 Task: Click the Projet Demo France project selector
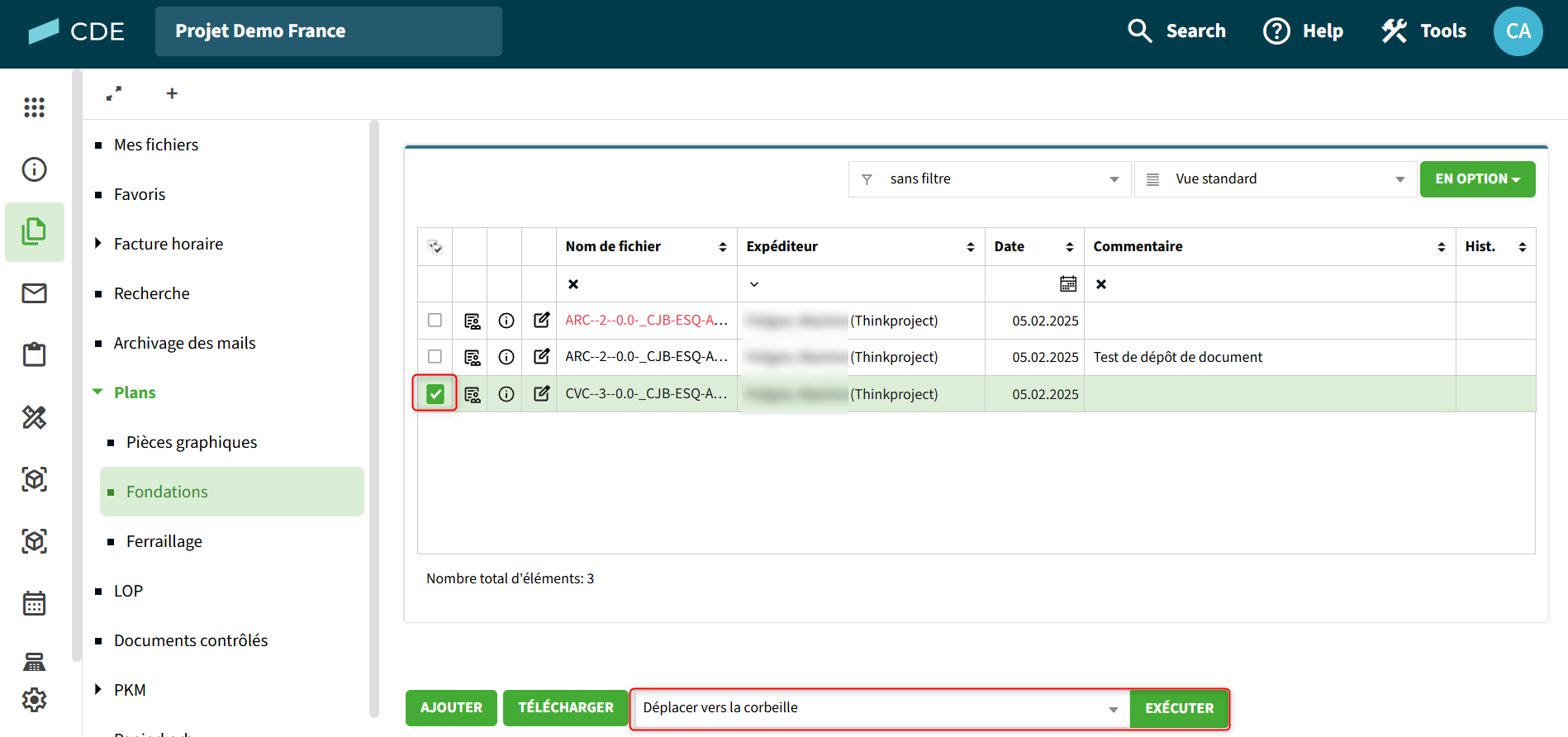click(x=329, y=31)
